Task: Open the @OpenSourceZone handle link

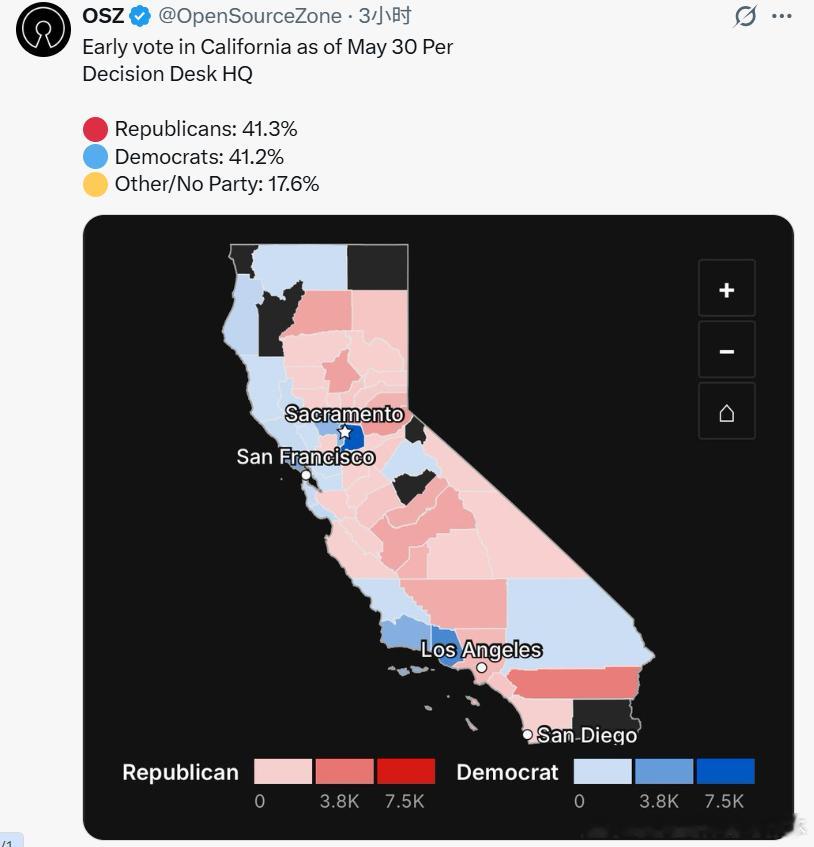Action: tap(250, 16)
